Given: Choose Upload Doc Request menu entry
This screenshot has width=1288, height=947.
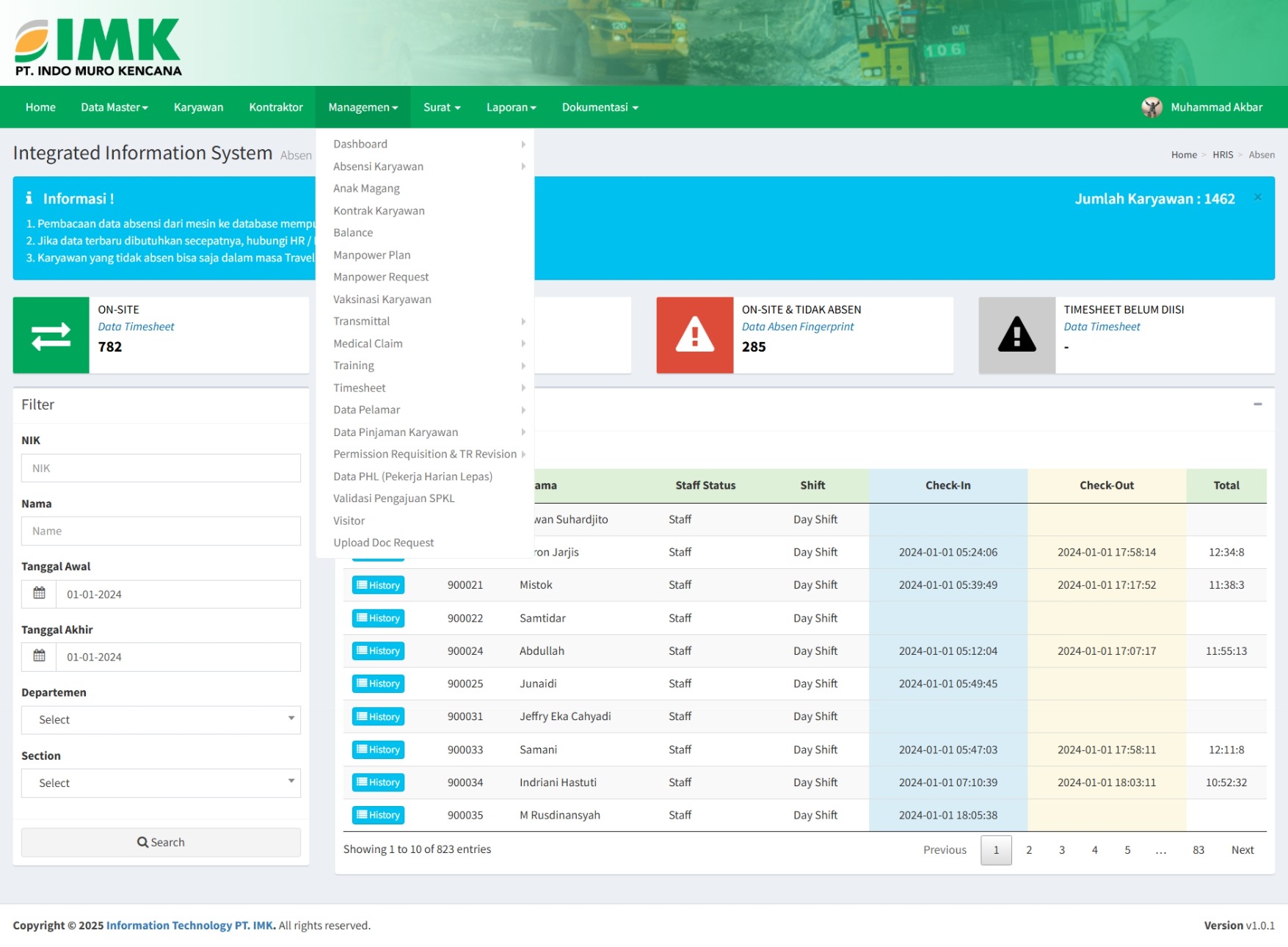Looking at the screenshot, I should coord(383,543).
